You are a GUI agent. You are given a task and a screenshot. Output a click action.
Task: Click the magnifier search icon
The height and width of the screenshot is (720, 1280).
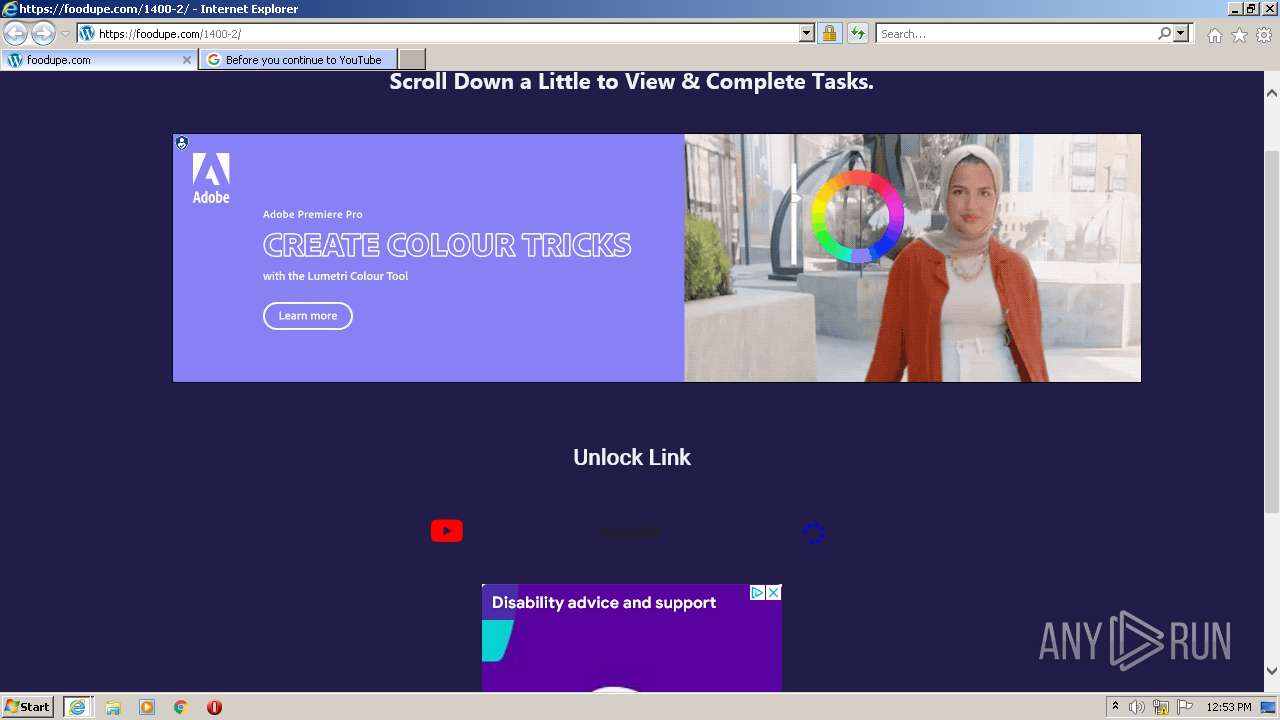pos(1164,33)
